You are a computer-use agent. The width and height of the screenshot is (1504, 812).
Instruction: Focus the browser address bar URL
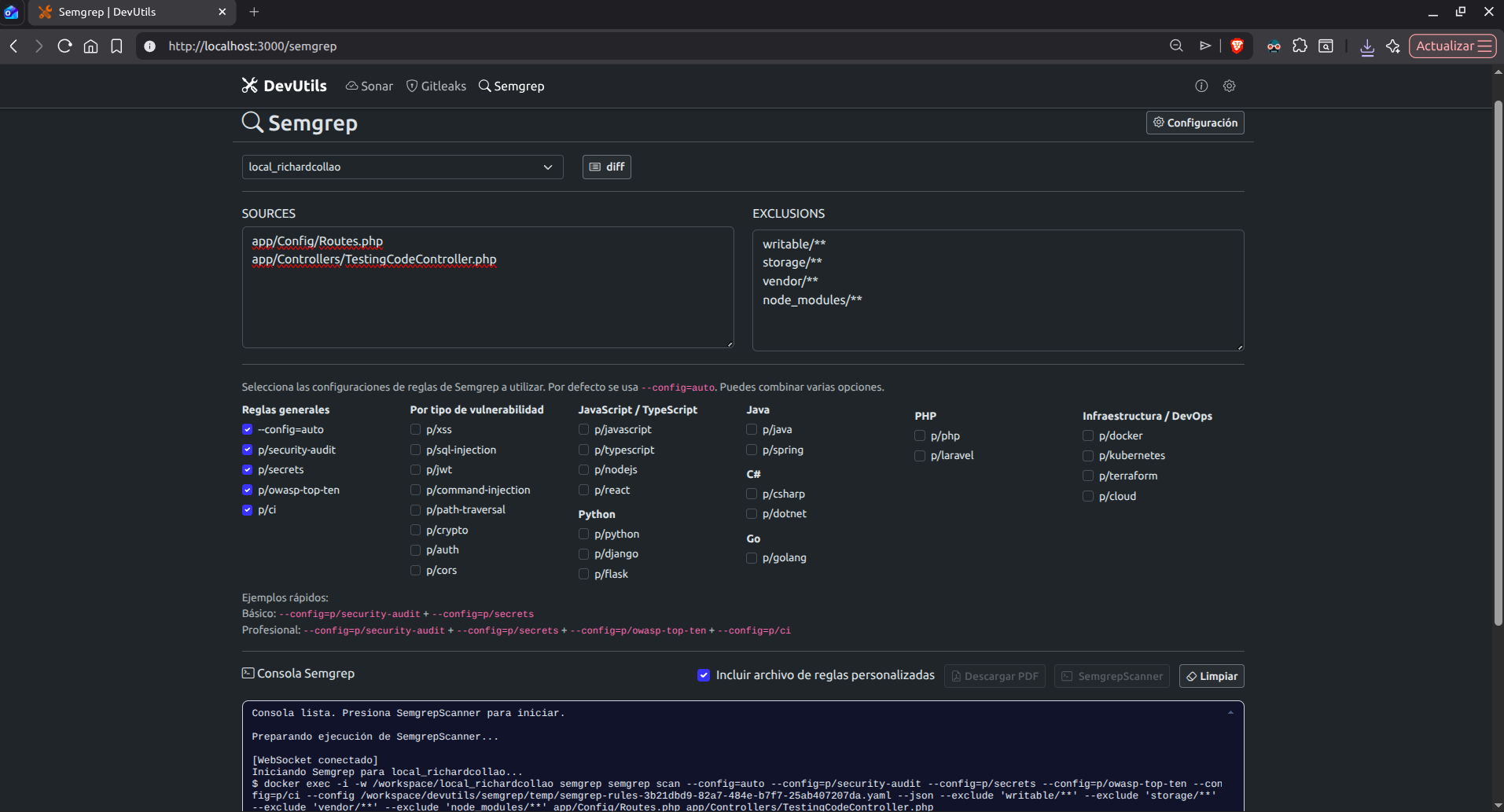[252, 46]
